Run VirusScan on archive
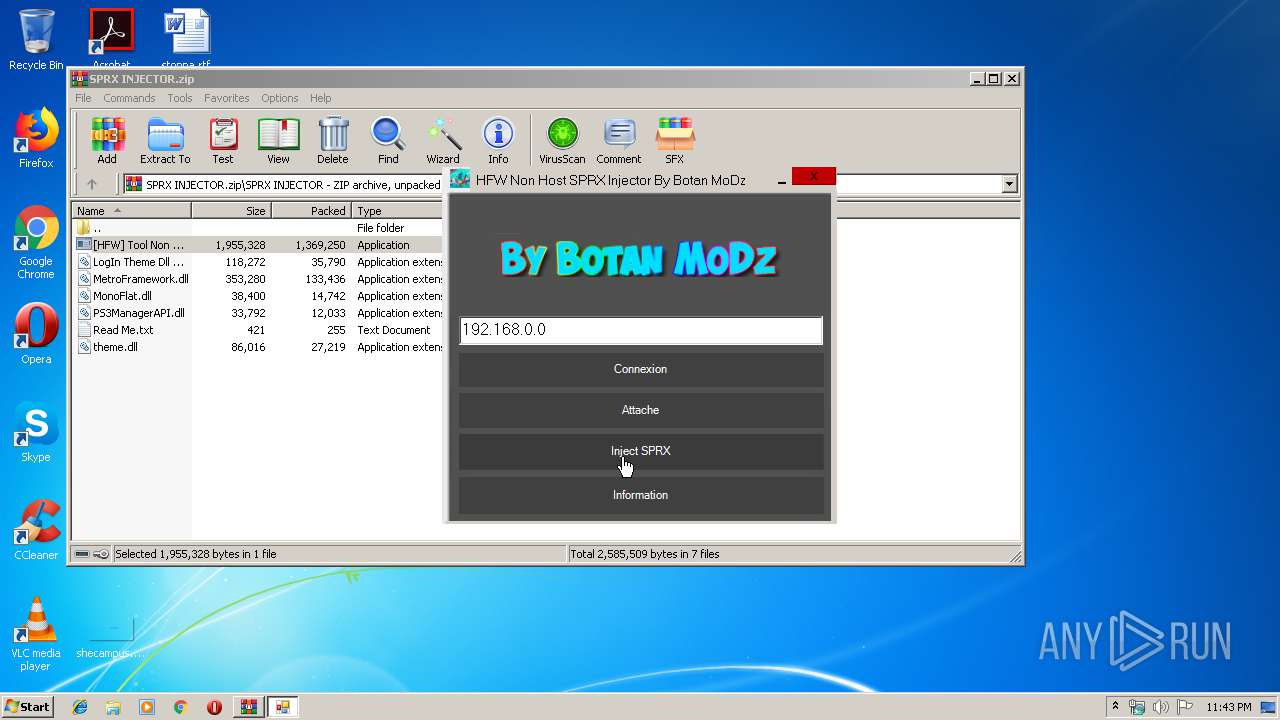 click(x=562, y=140)
